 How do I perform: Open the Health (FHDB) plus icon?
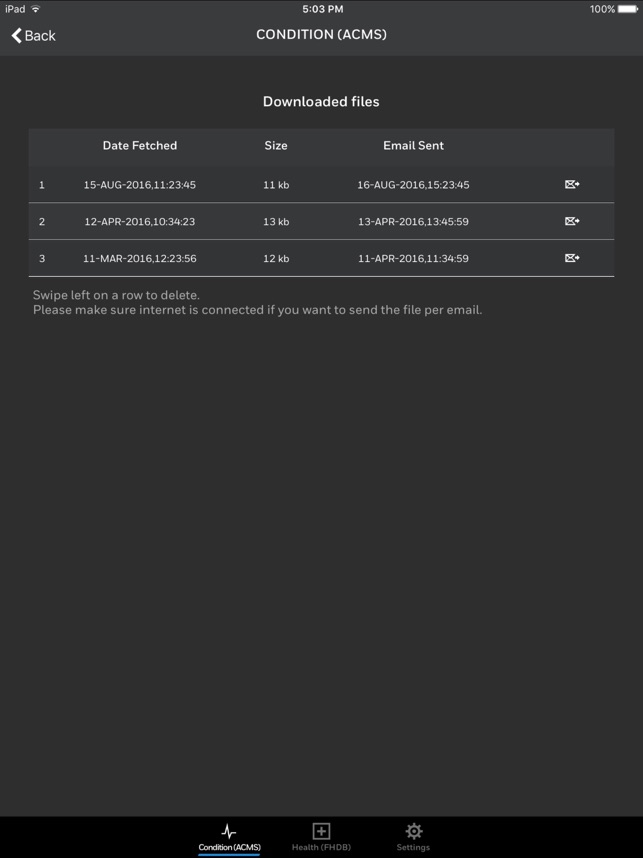click(x=321, y=831)
